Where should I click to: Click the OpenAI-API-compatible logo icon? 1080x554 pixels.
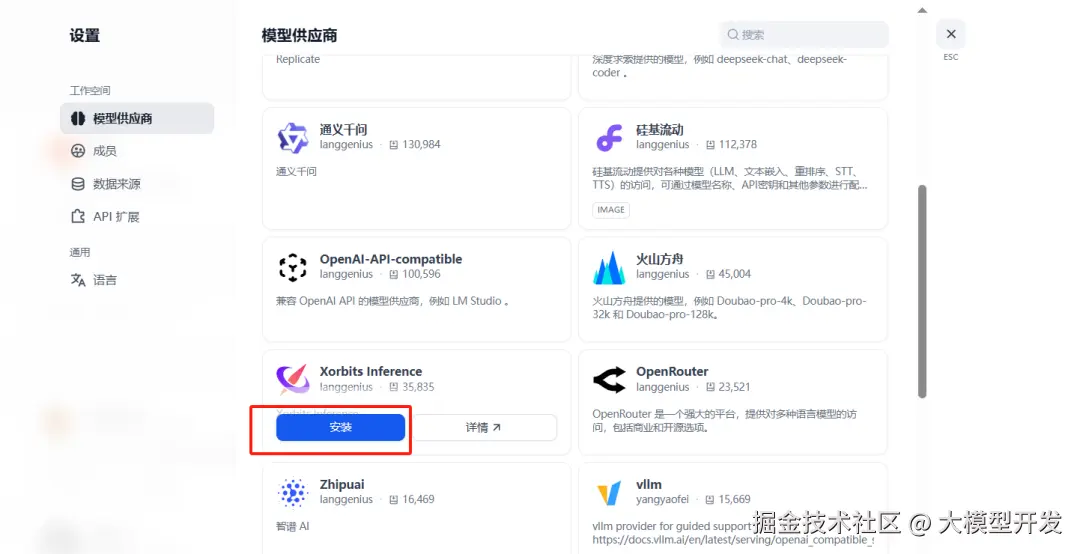(293, 267)
